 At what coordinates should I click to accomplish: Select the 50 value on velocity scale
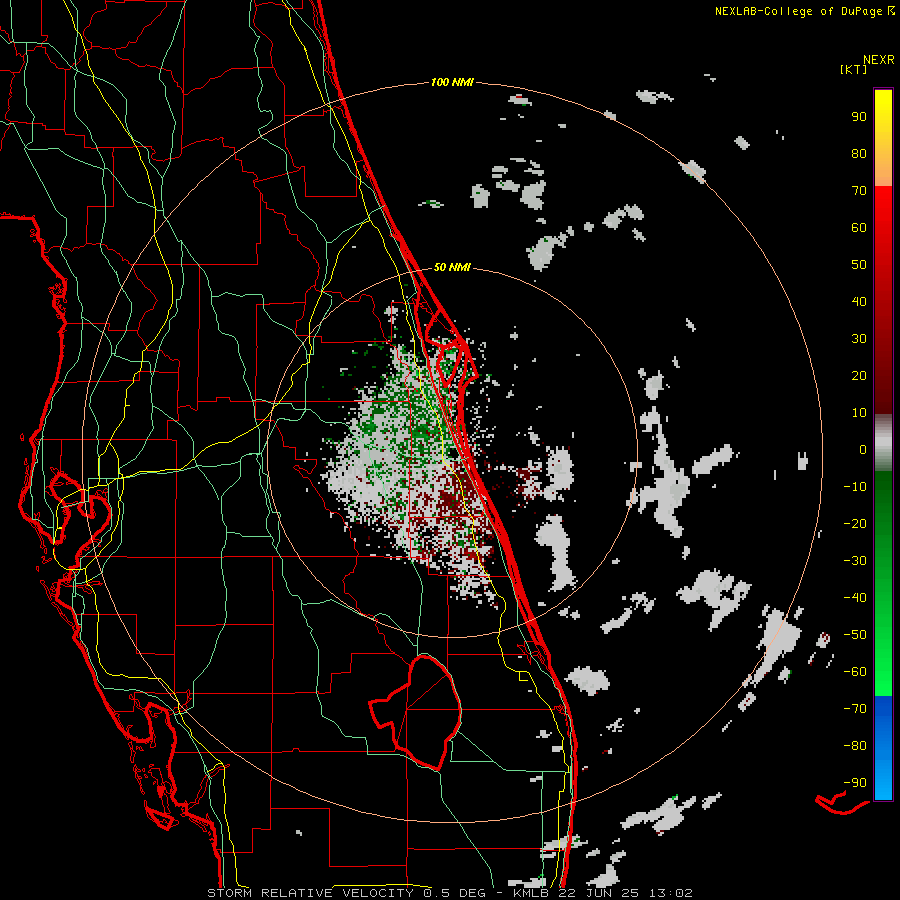tap(859, 265)
